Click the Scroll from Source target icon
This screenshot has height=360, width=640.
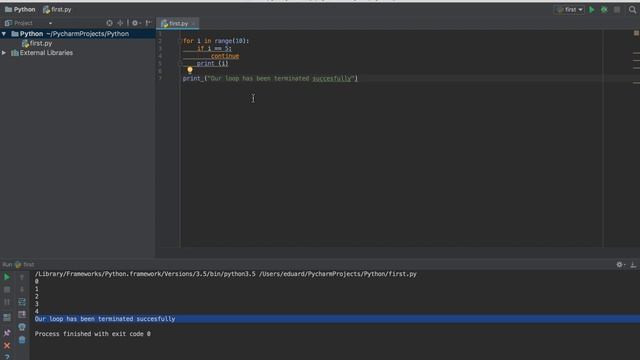coord(109,23)
